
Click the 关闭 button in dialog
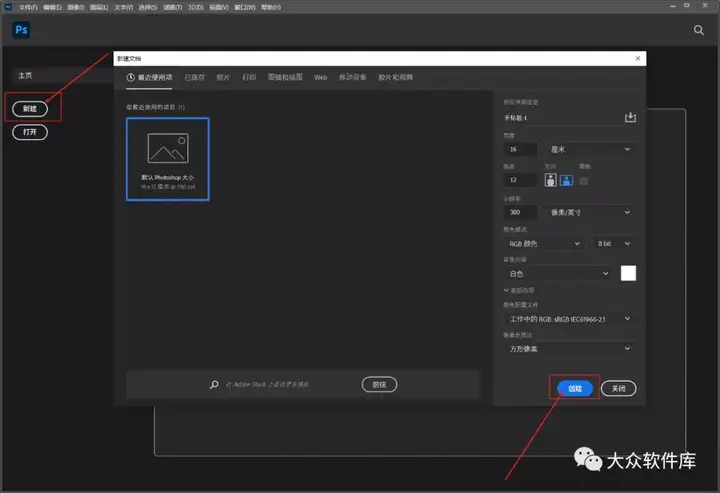tap(619, 388)
